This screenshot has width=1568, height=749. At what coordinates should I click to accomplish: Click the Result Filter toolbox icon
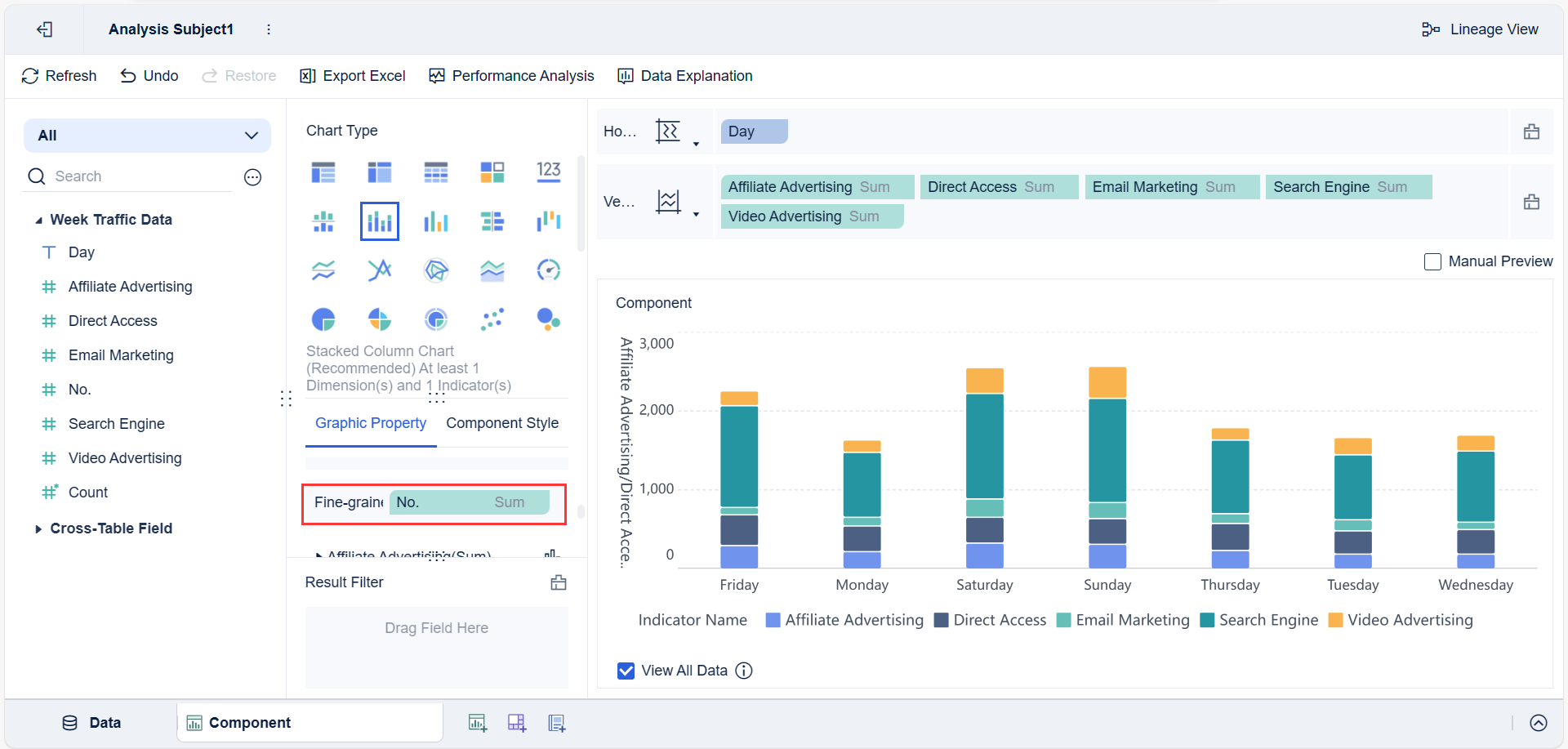559,582
